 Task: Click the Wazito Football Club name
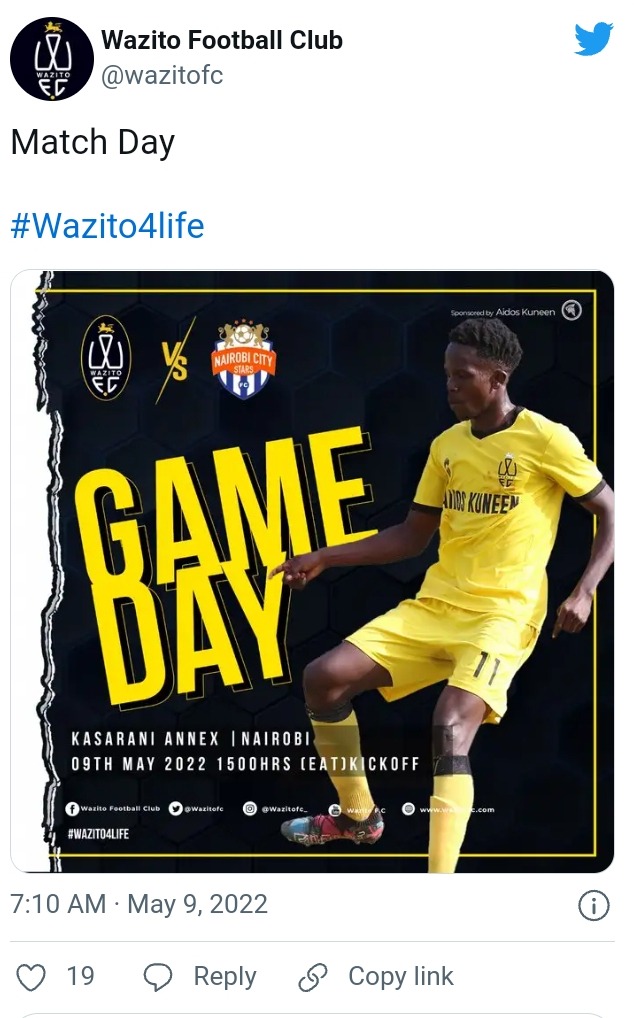[x=222, y=40]
